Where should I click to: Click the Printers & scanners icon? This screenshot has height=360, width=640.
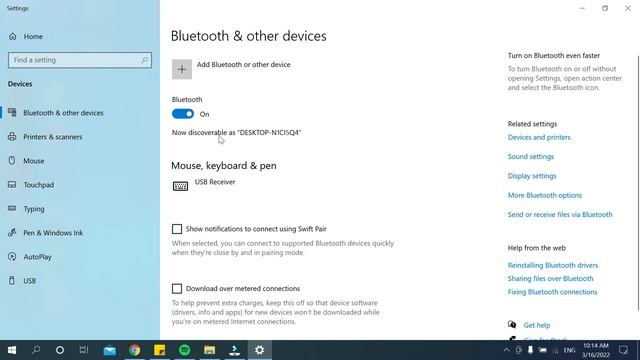tap(12, 137)
